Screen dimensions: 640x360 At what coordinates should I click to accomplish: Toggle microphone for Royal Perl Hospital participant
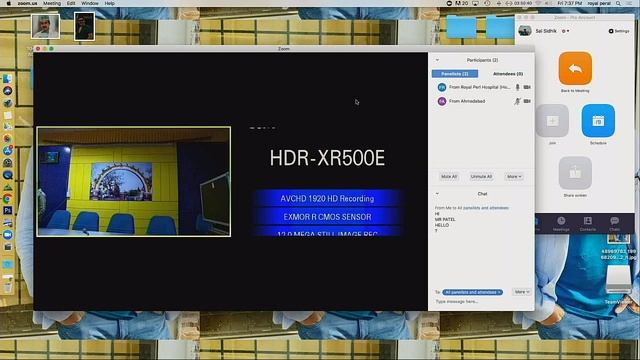(518, 87)
